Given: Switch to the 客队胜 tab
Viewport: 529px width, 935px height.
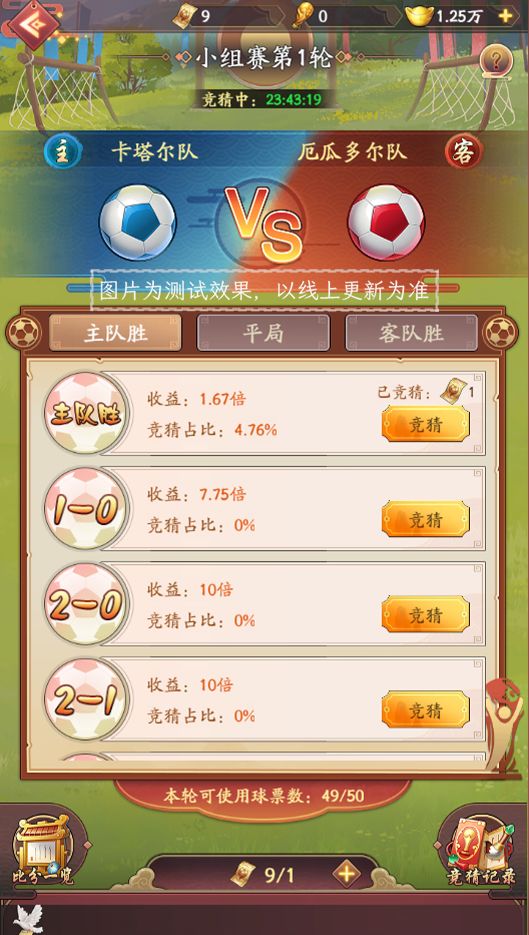Looking at the screenshot, I should (x=412, y=333).
